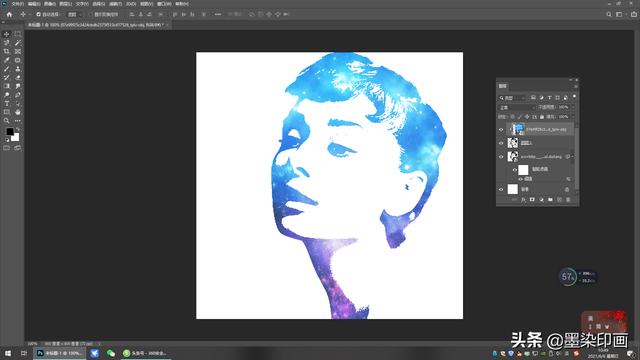The image size is (640, 360).
Task: Open workspace switcher at top right
Action: 620,14
